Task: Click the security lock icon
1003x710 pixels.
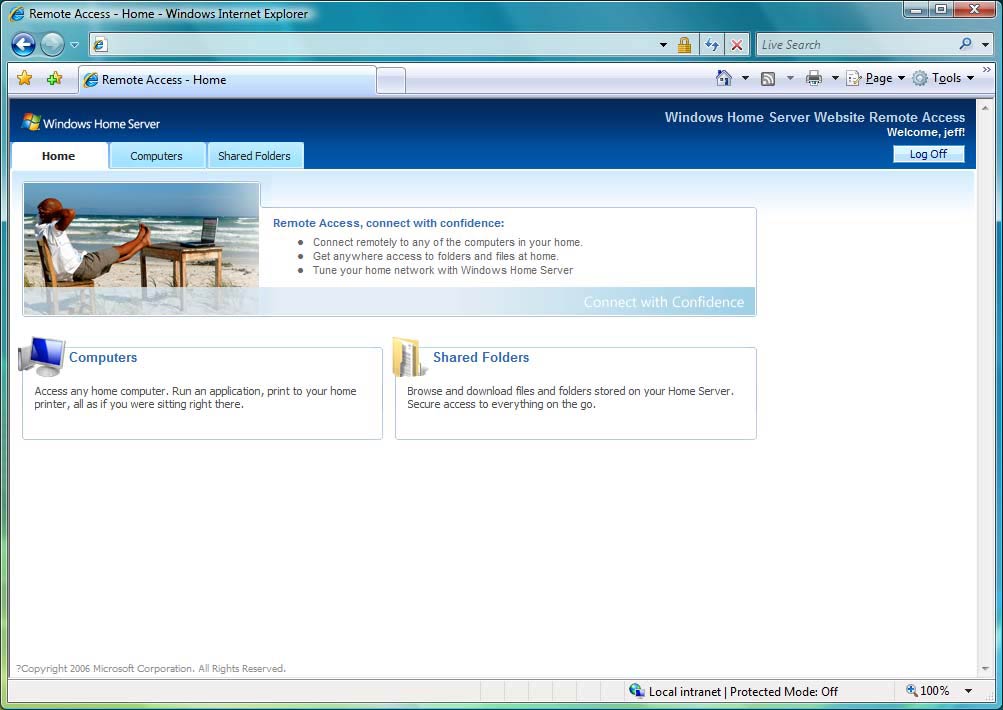Action: (x=684, y=45)
